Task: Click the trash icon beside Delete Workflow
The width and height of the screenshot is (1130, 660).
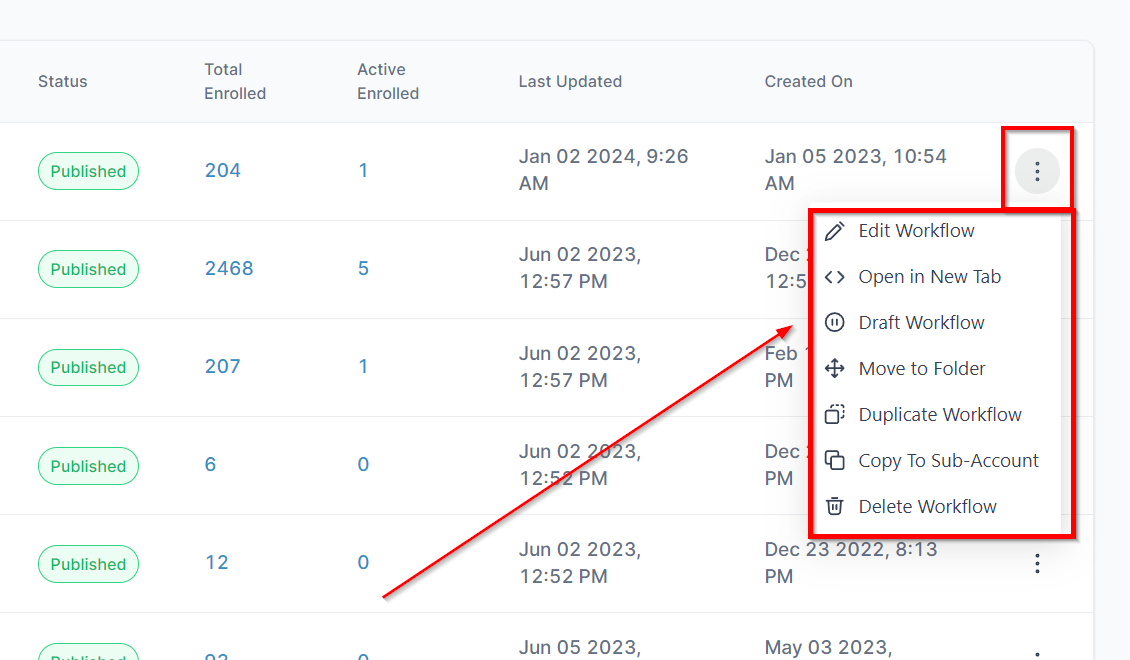Action: point(835,507)
